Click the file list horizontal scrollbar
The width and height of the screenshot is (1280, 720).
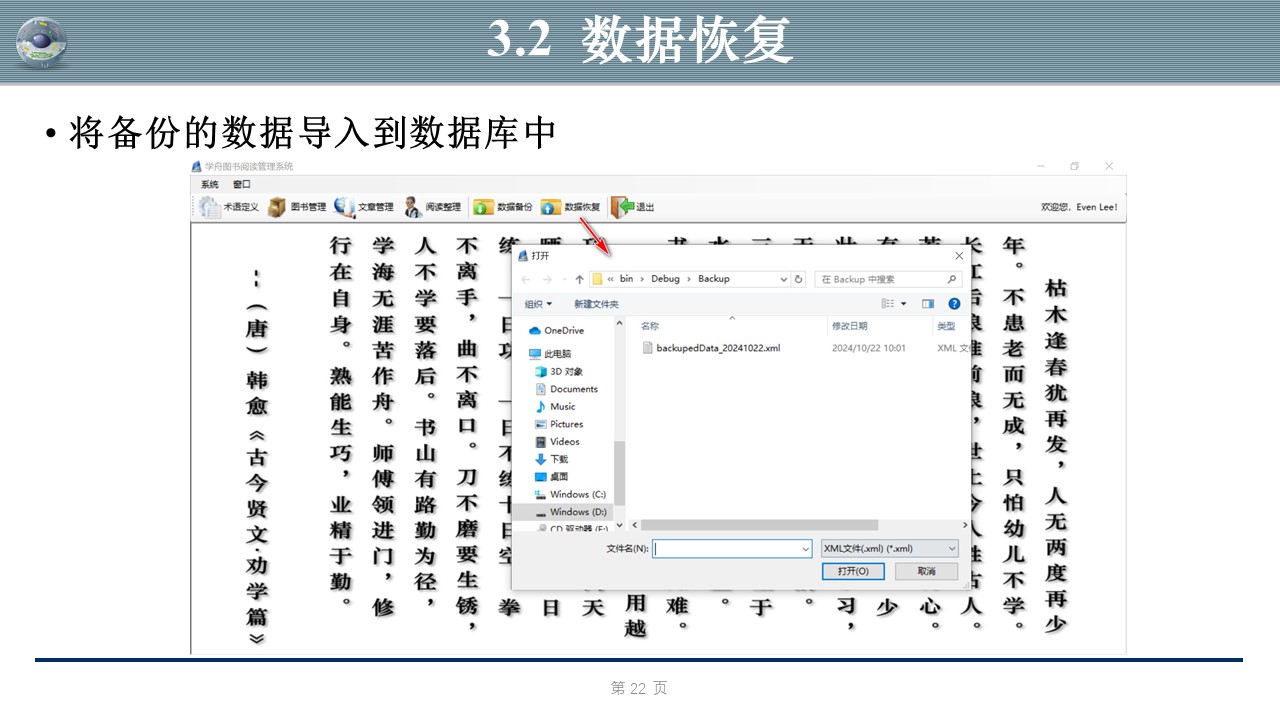point(759,525)
